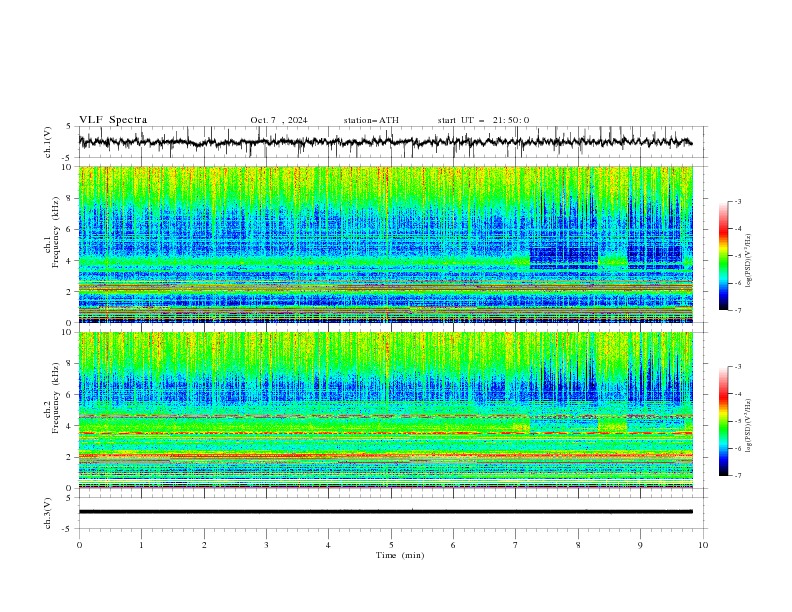Click the "ch.3(V)" axis label

point(48,513)
